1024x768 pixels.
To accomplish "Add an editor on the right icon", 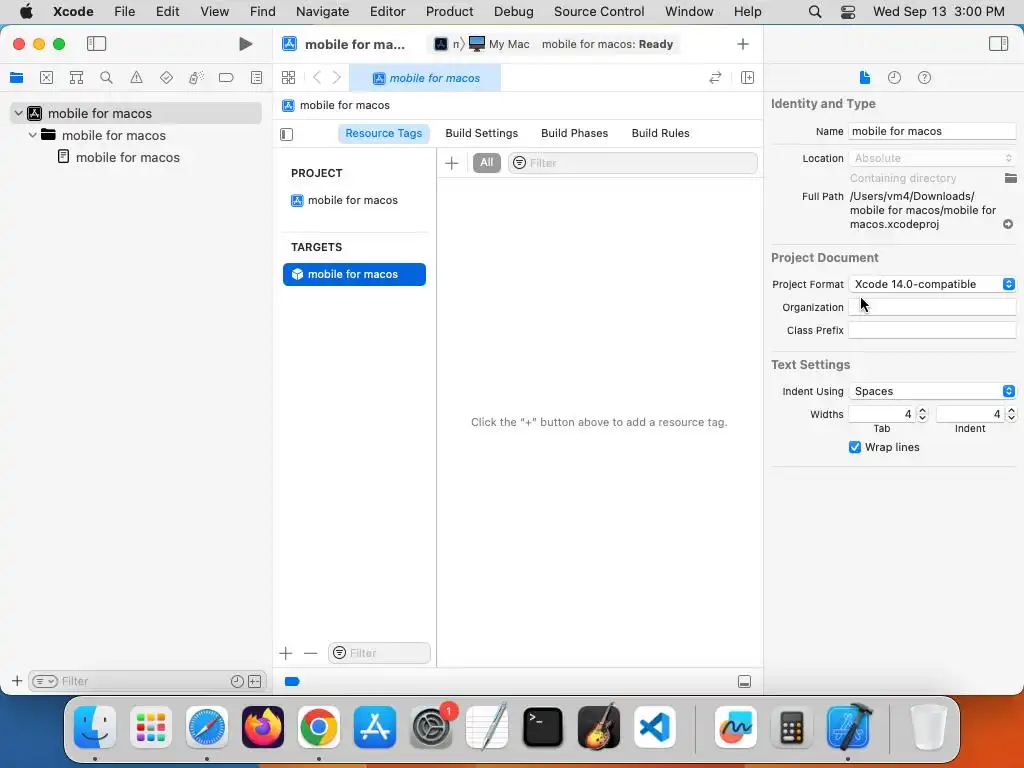I will tap(748, 78).
